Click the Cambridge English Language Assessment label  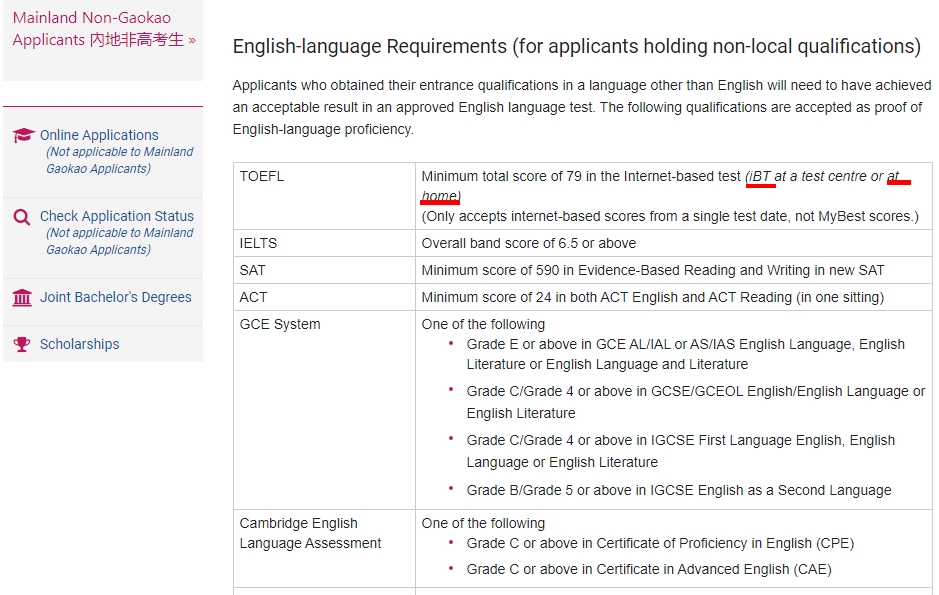[x=310, y=533]
